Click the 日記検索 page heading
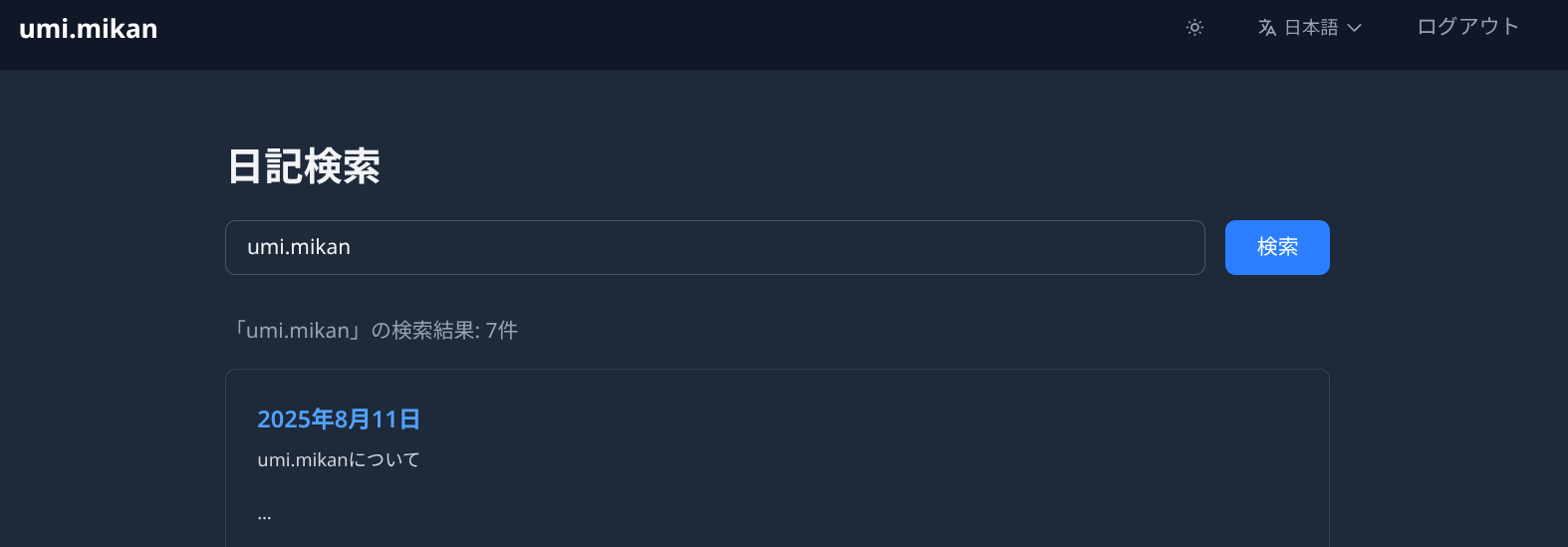Image resolution: width=1568 pixels, height=547 pixels. coord(304,166)
